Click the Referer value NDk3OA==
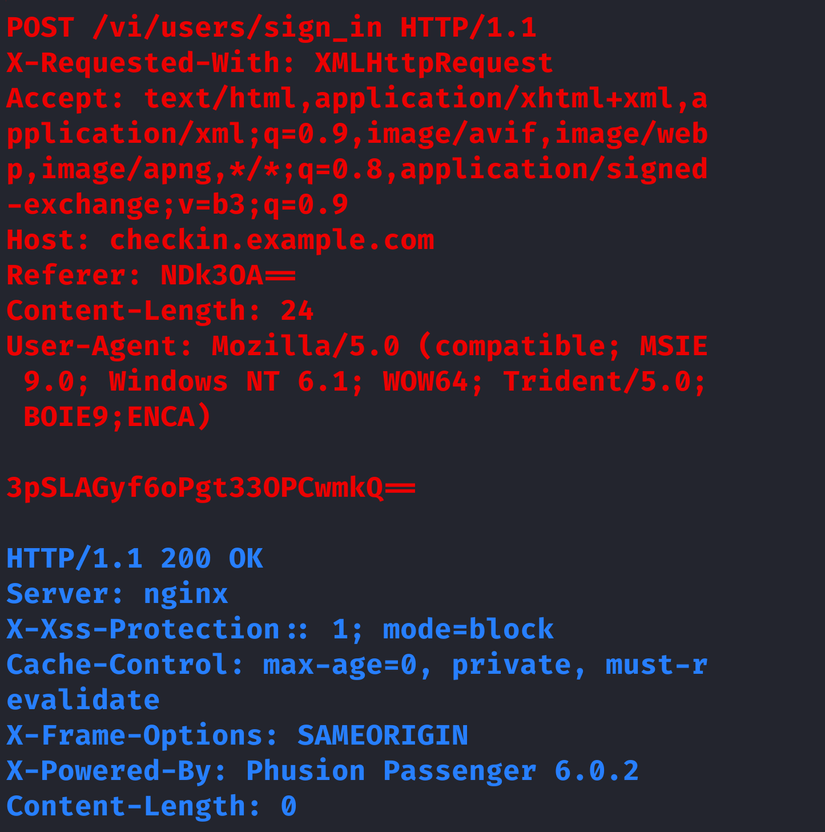Screen dimensions: 825x832 click(x=228, y=275)
